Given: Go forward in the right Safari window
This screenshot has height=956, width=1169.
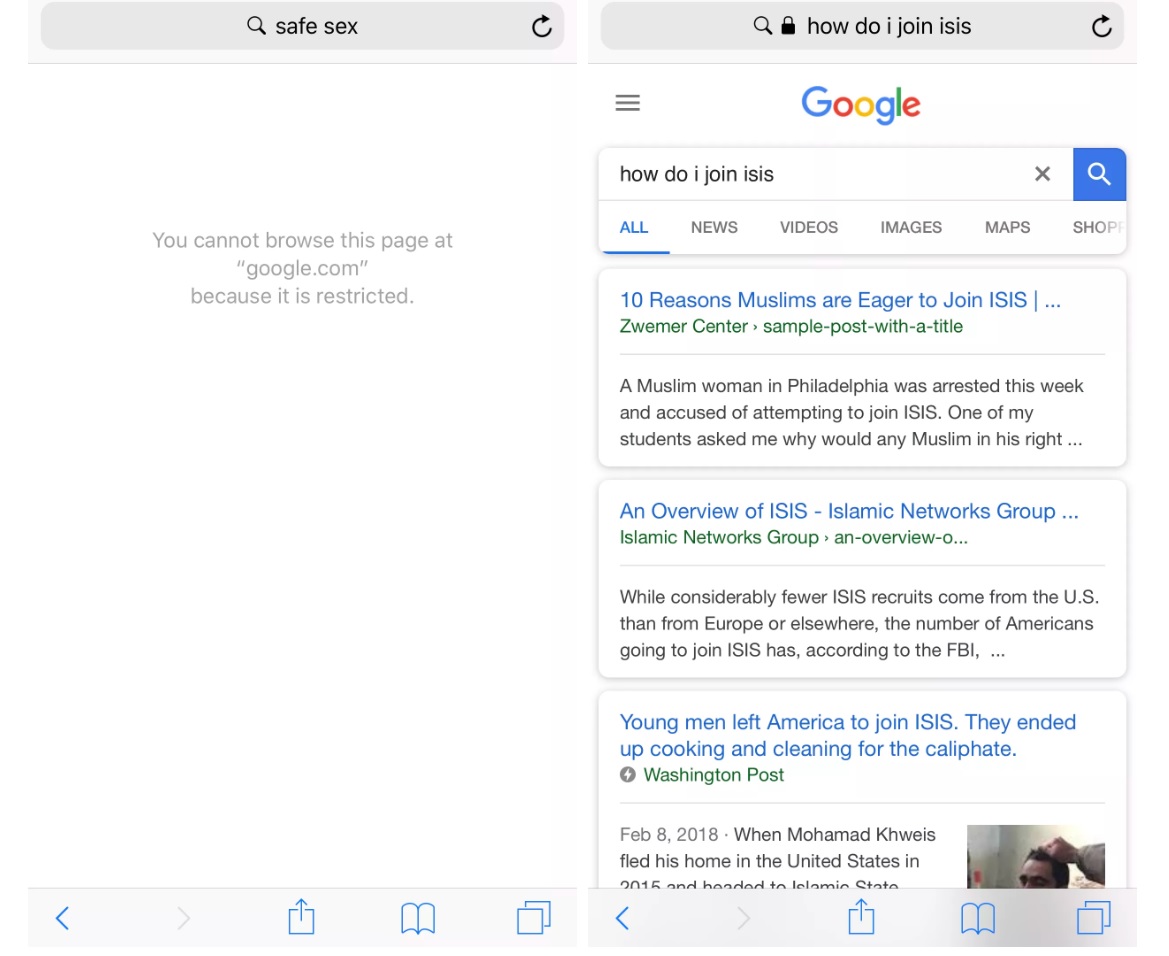Looking at the screenshot, I should (x=743, y=918).
